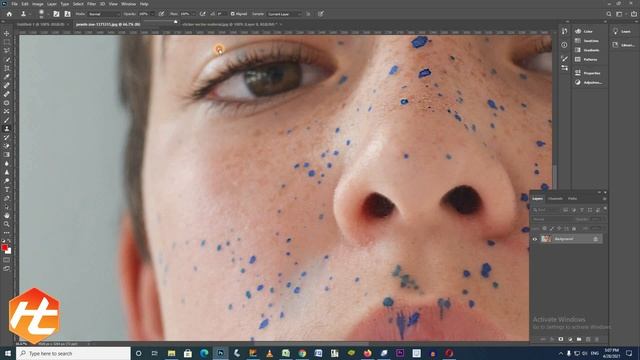Open the Filter menu
640x360 pixels.
(x=91, y=4)
